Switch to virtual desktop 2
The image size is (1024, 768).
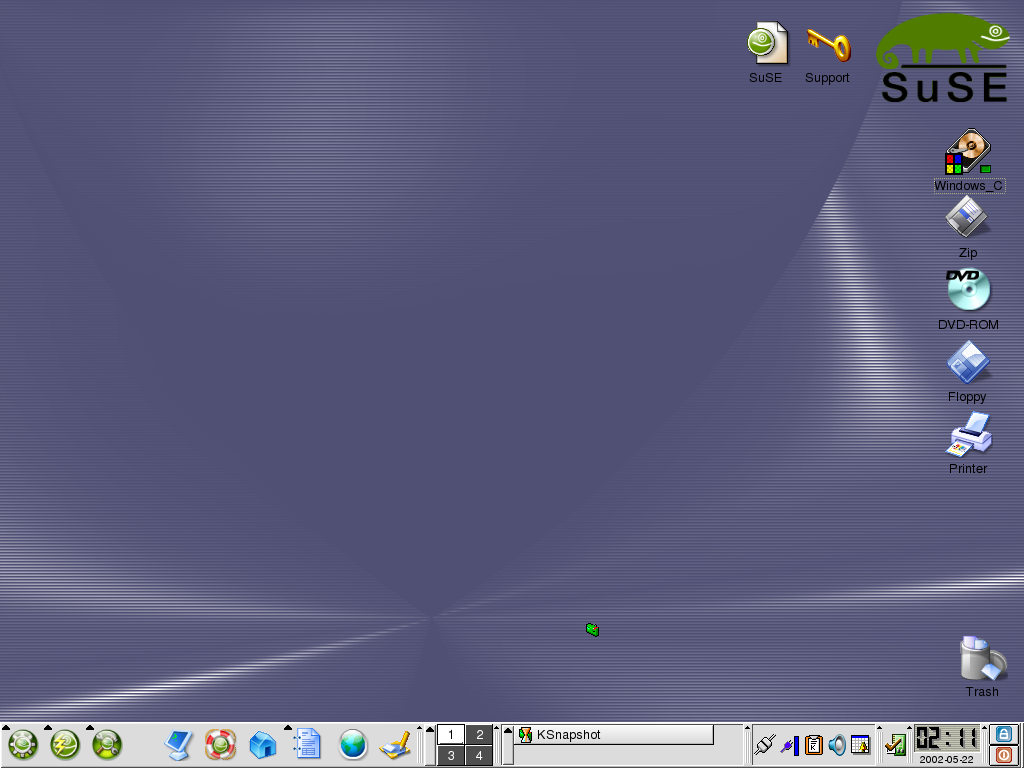pos(479,735)
